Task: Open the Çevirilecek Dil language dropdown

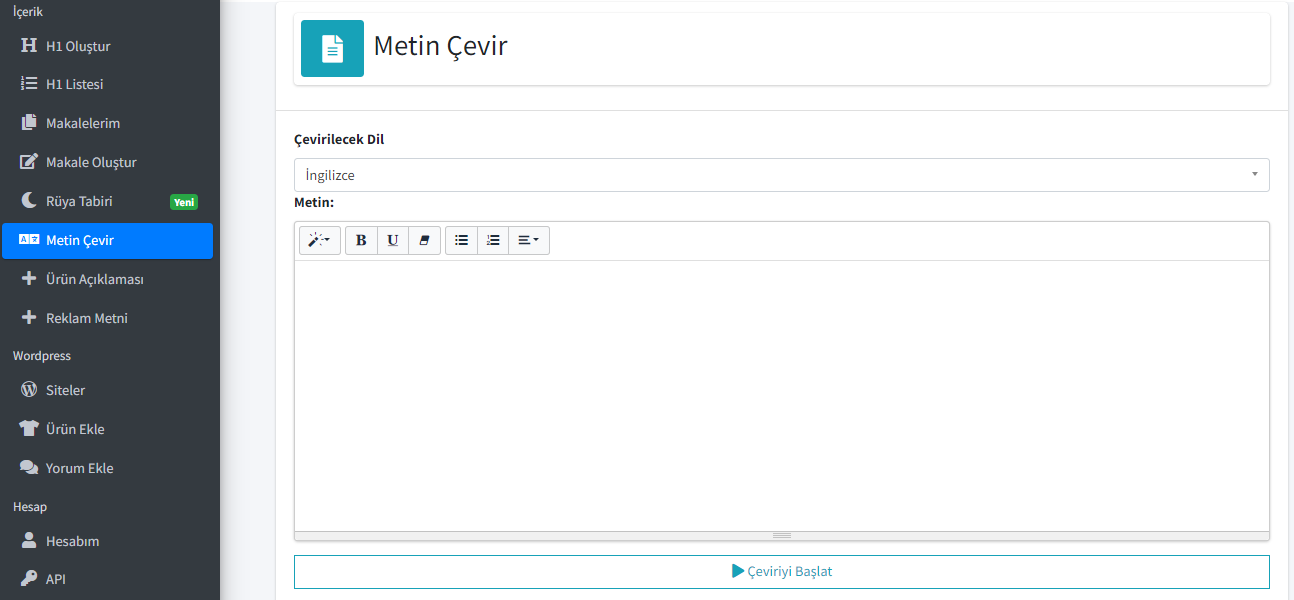Action: pos(781,175)
